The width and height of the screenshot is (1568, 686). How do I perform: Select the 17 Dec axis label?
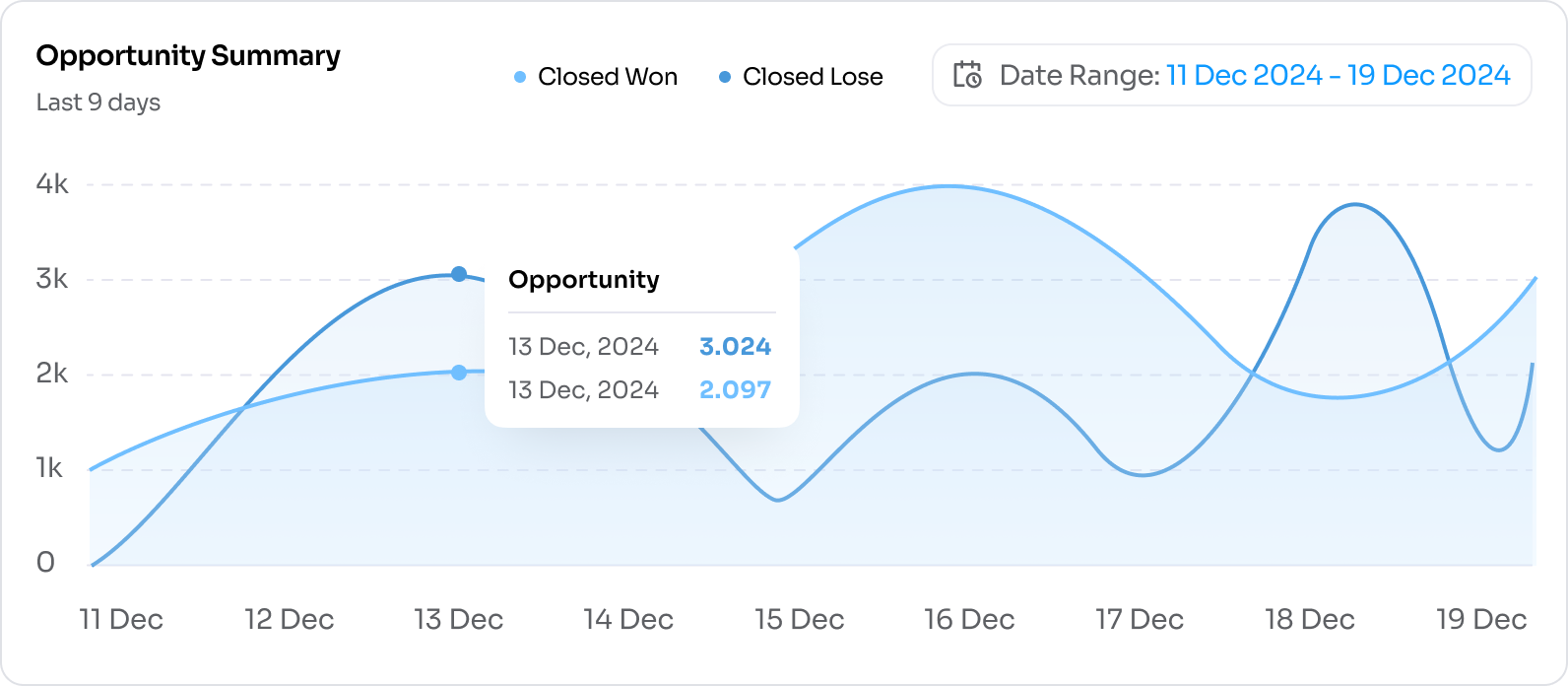click(x=1140, y=620)
